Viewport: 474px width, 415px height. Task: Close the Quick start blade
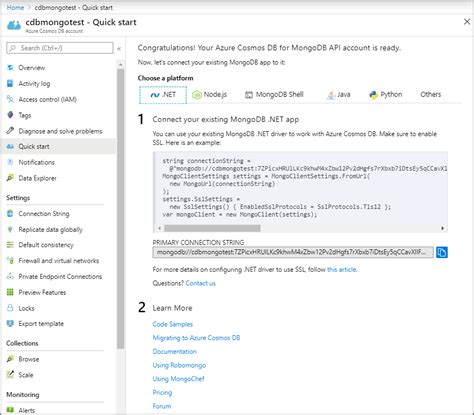(x=467, y=22)
